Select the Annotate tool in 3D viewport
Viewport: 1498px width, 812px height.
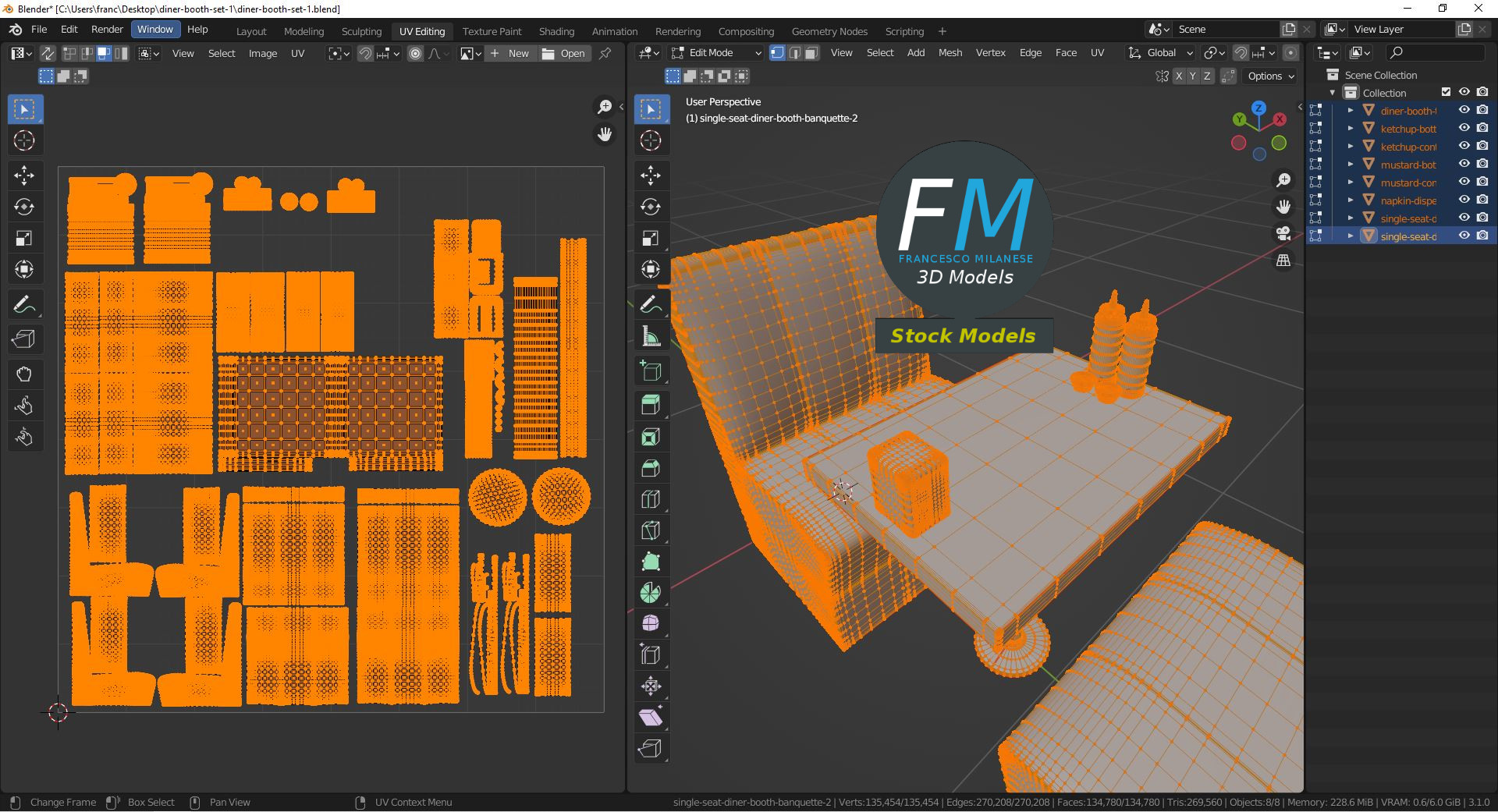click(650, 304)
